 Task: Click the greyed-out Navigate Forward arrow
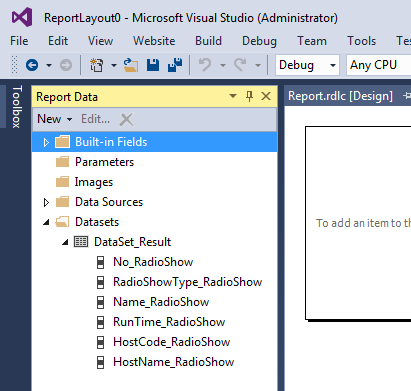coord(66,65)
